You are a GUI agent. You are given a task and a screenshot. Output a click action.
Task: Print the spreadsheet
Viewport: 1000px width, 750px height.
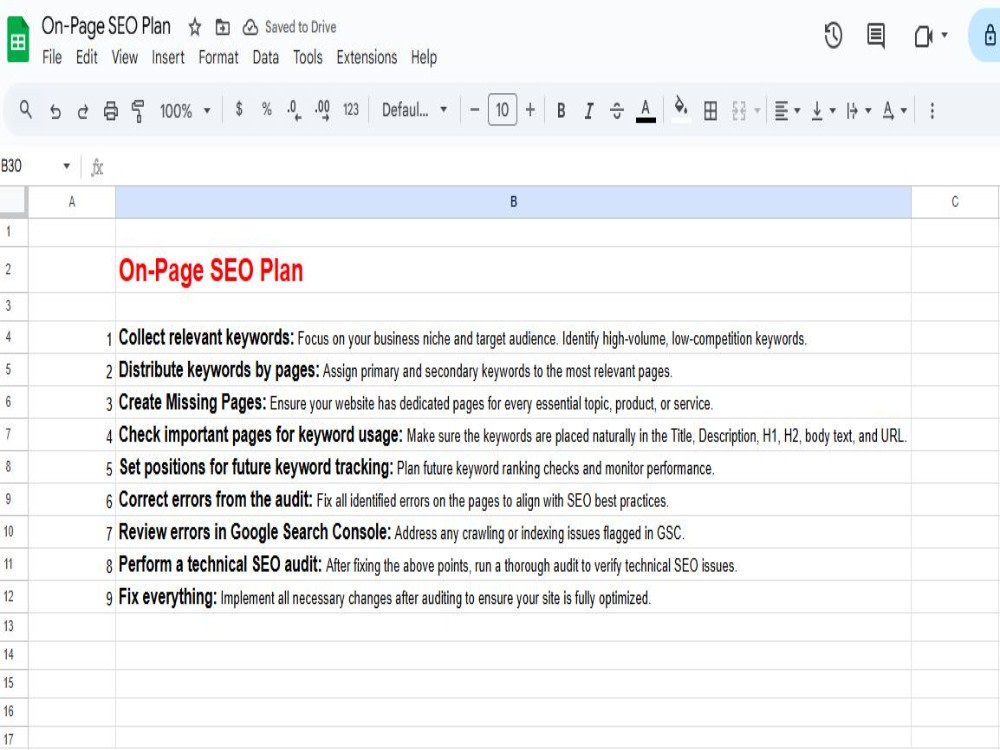[x=110, y=111]
